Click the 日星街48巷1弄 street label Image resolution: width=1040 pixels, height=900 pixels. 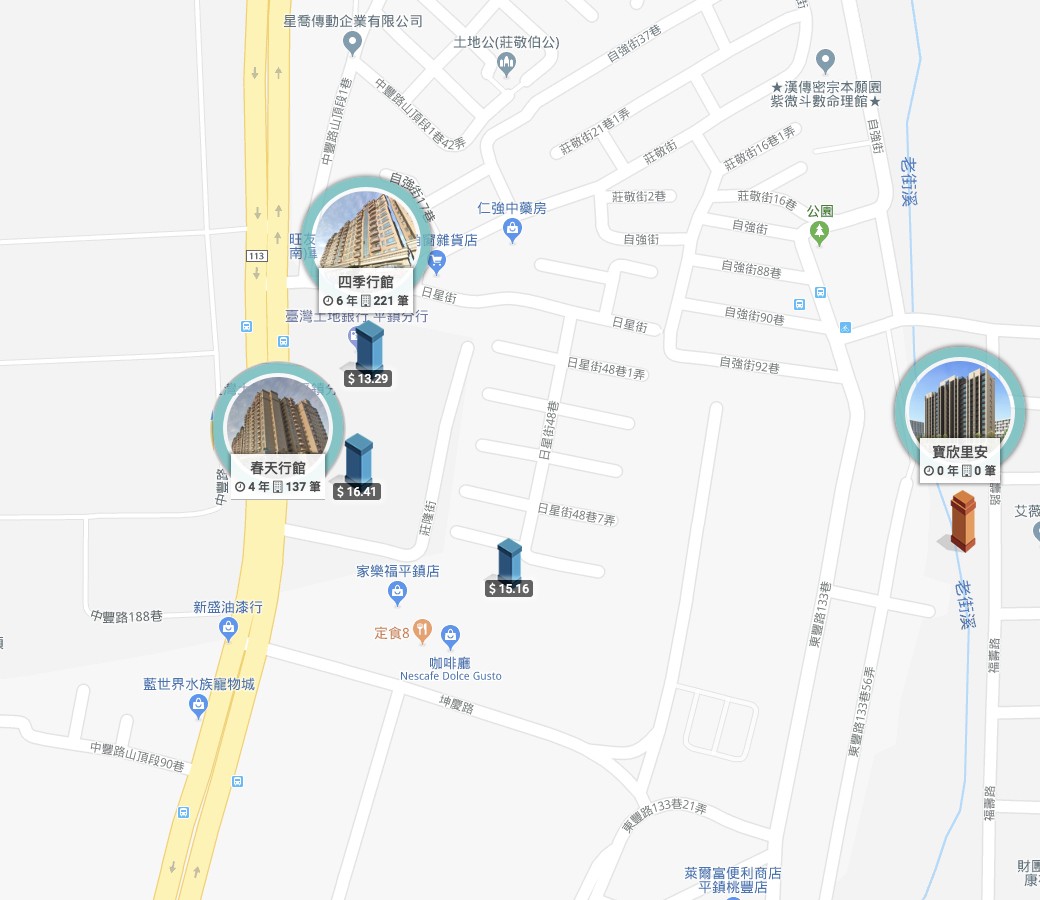[x=606, y=368]
